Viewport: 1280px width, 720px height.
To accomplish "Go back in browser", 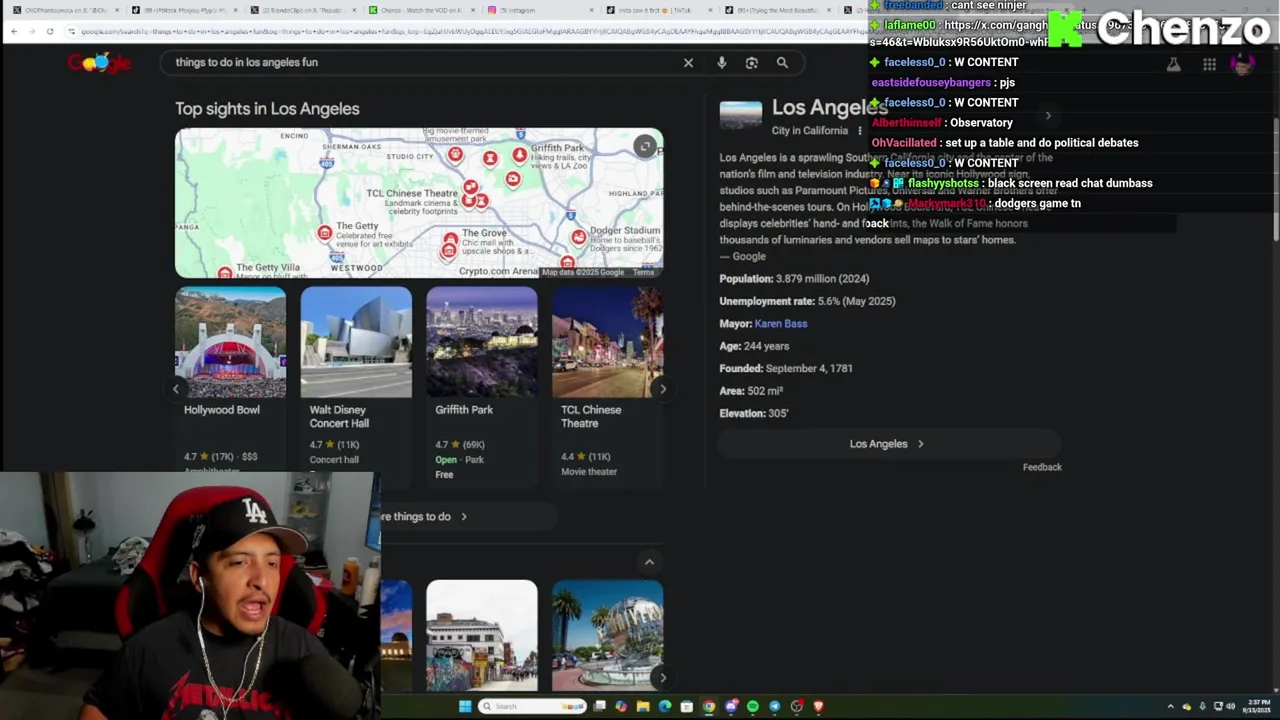I will [14, 31].
